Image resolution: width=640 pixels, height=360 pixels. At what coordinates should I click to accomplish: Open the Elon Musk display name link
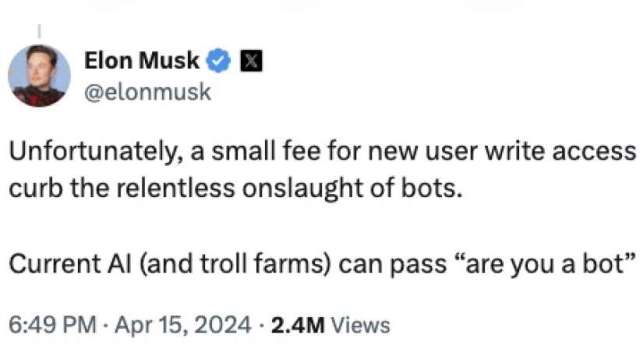tap(142, 60)
